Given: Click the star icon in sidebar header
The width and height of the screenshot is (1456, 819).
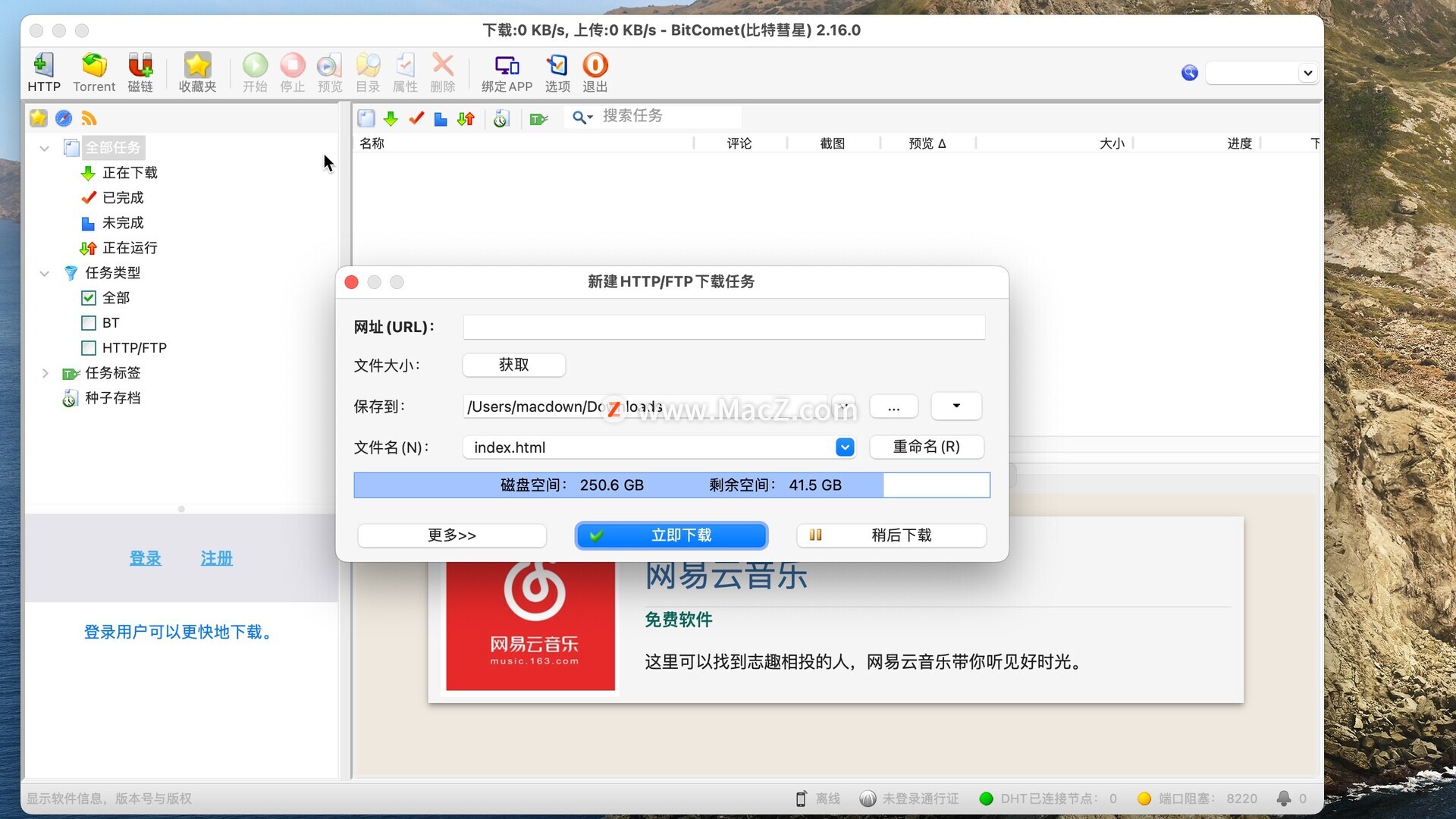Looking at the screenshot, I should point(39,118).
